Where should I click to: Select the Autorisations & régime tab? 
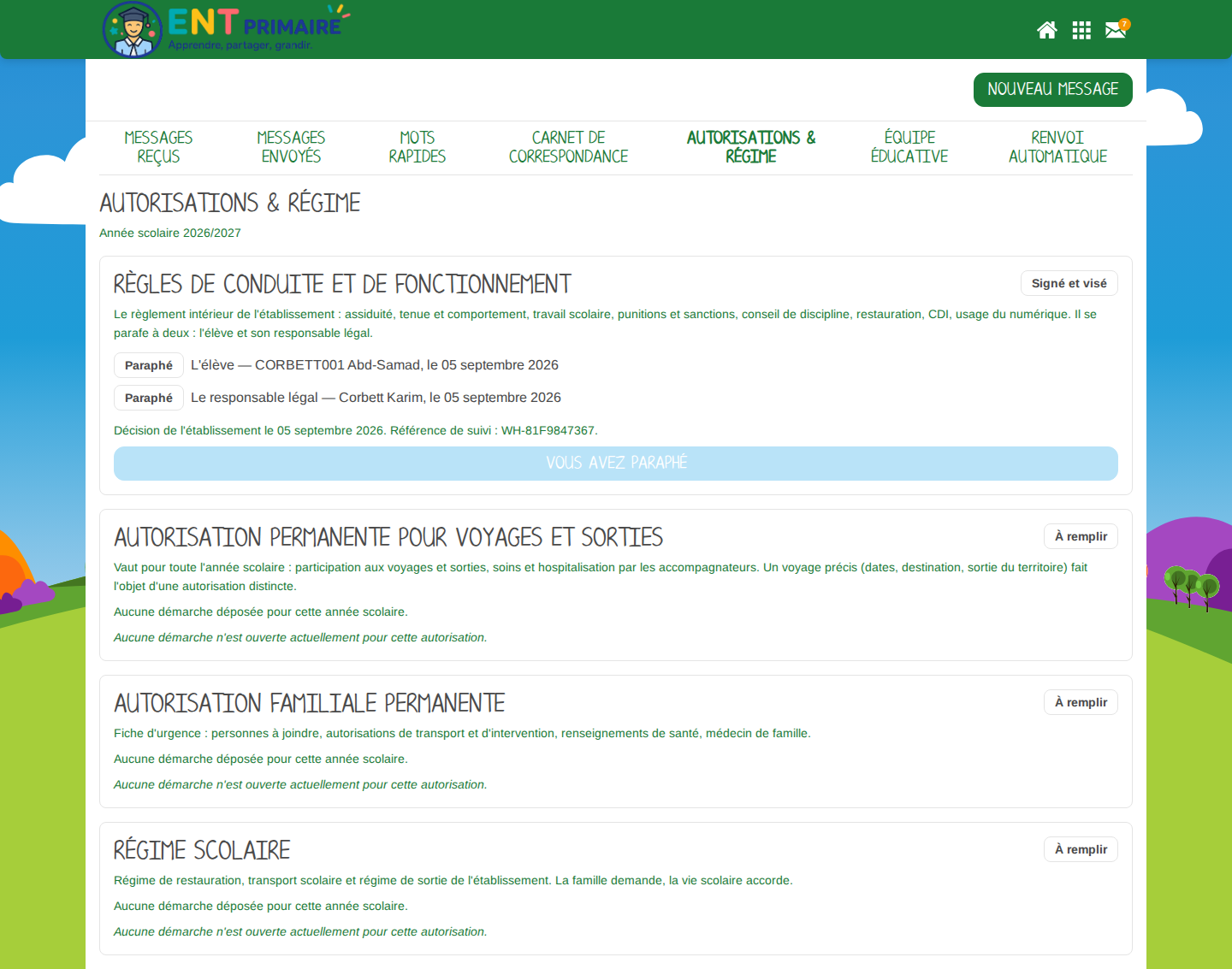(751, 147)
